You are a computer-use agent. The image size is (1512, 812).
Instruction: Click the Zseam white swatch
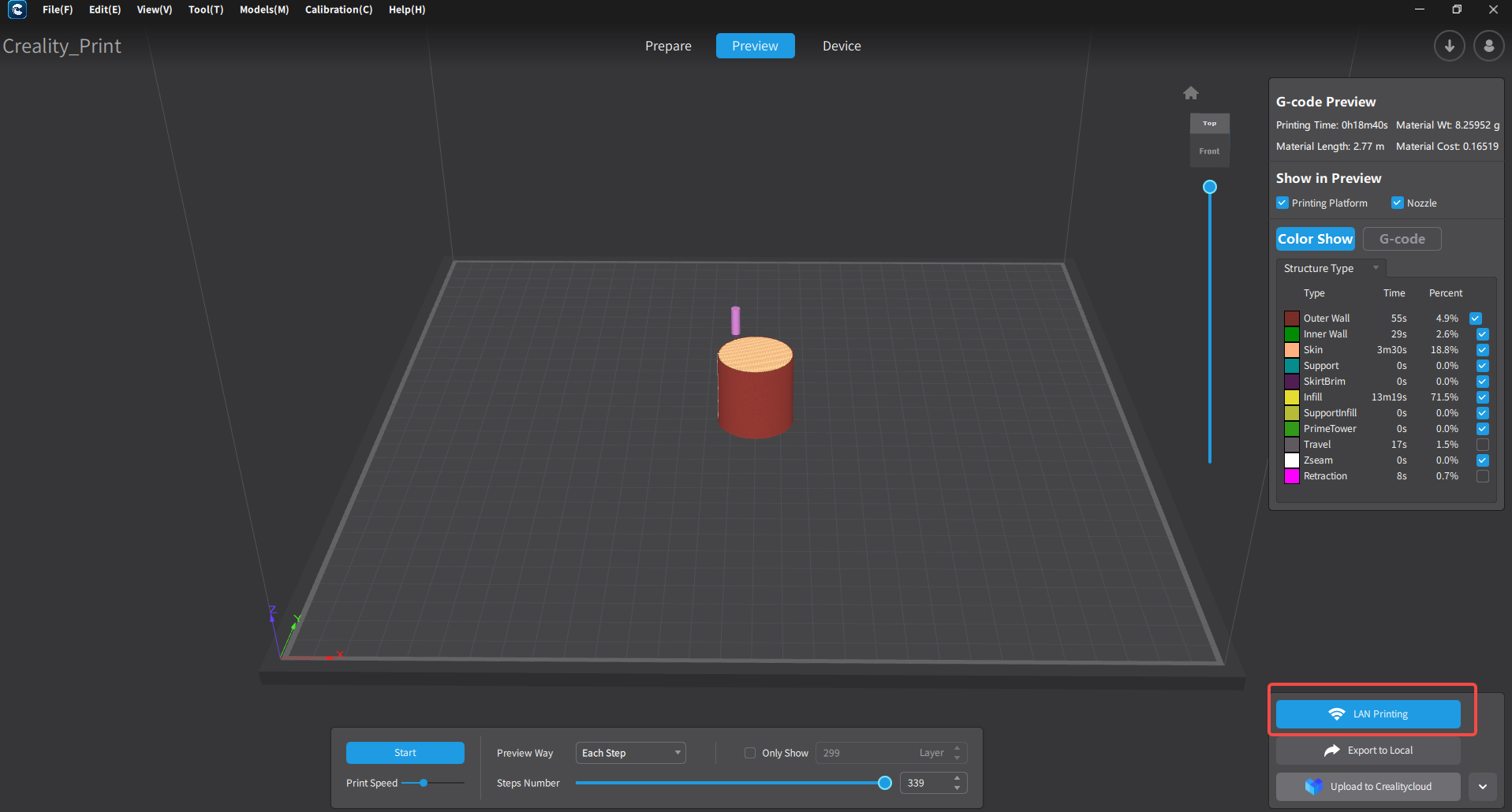click(1292, 460)
